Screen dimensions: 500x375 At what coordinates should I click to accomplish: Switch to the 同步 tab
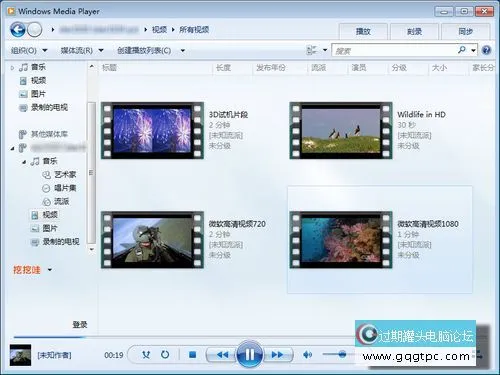coord(466,32)
